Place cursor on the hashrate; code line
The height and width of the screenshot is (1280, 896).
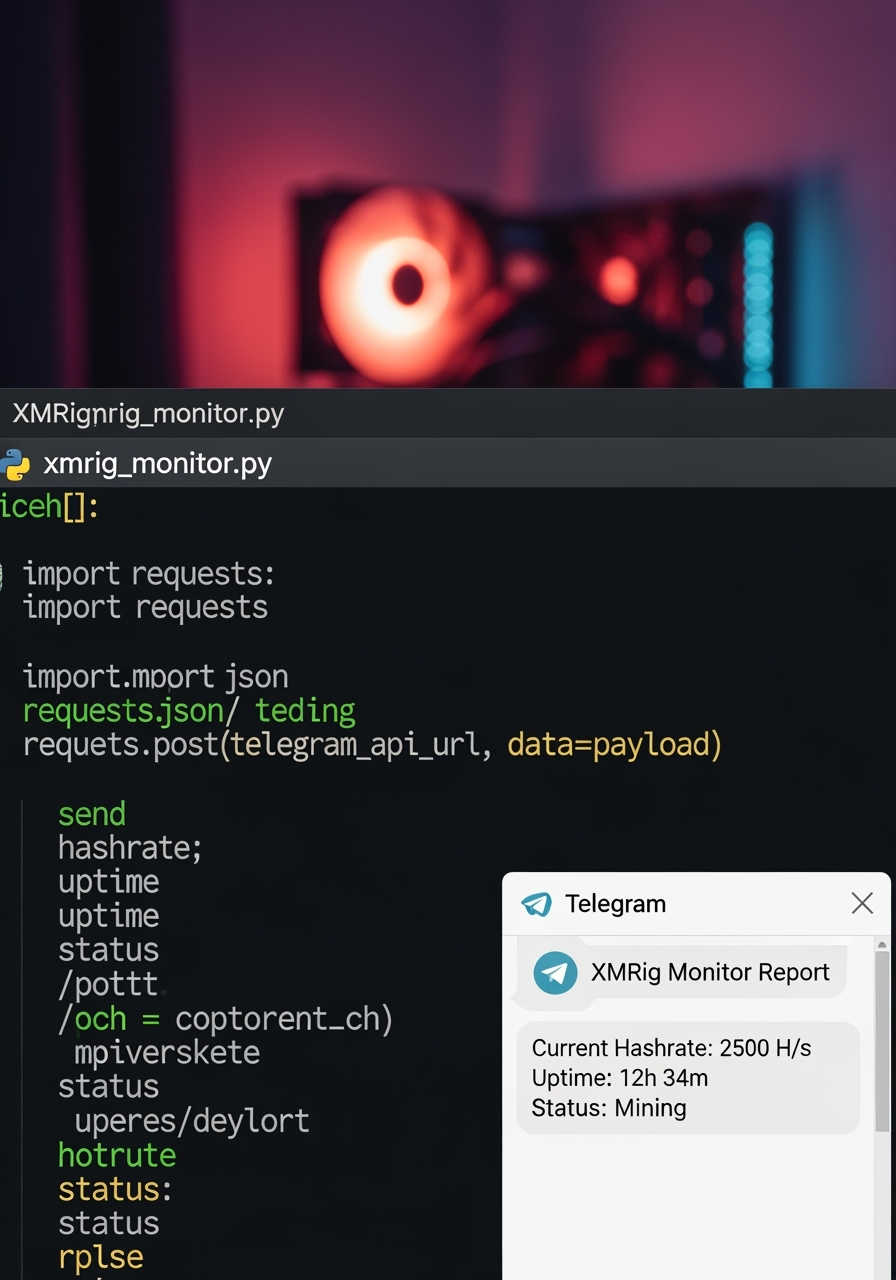pyautogui.click(x=130, y=848)
